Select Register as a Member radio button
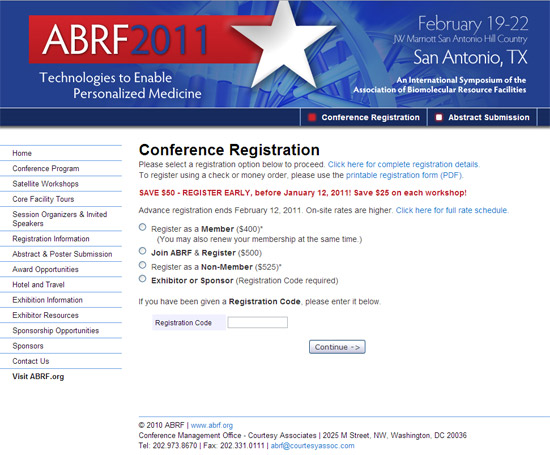Screen dimensions: 550x455 click(142, 227)
